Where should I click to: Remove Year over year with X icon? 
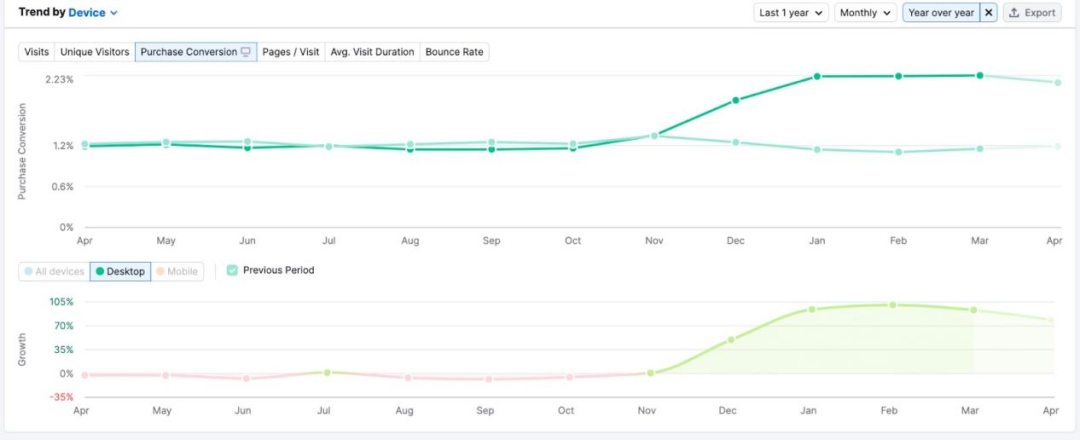(x=989, y=13)
